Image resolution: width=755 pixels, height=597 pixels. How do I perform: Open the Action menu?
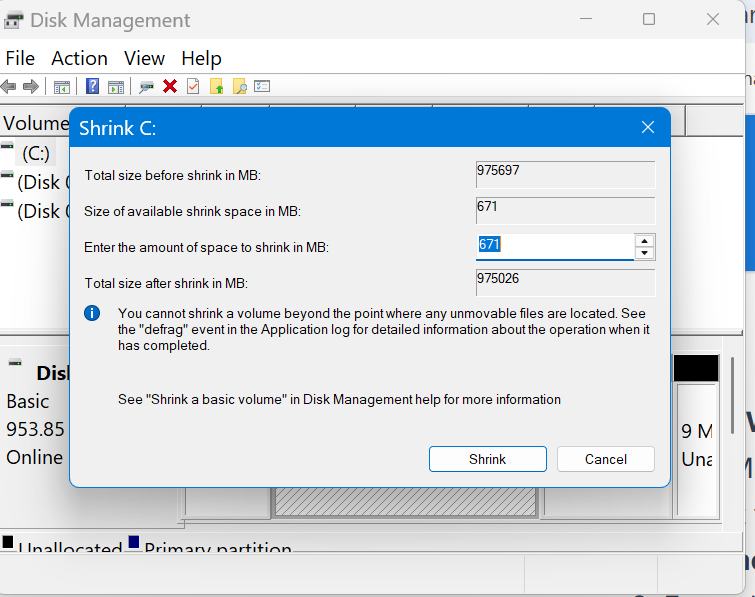(x=79, y=58)
